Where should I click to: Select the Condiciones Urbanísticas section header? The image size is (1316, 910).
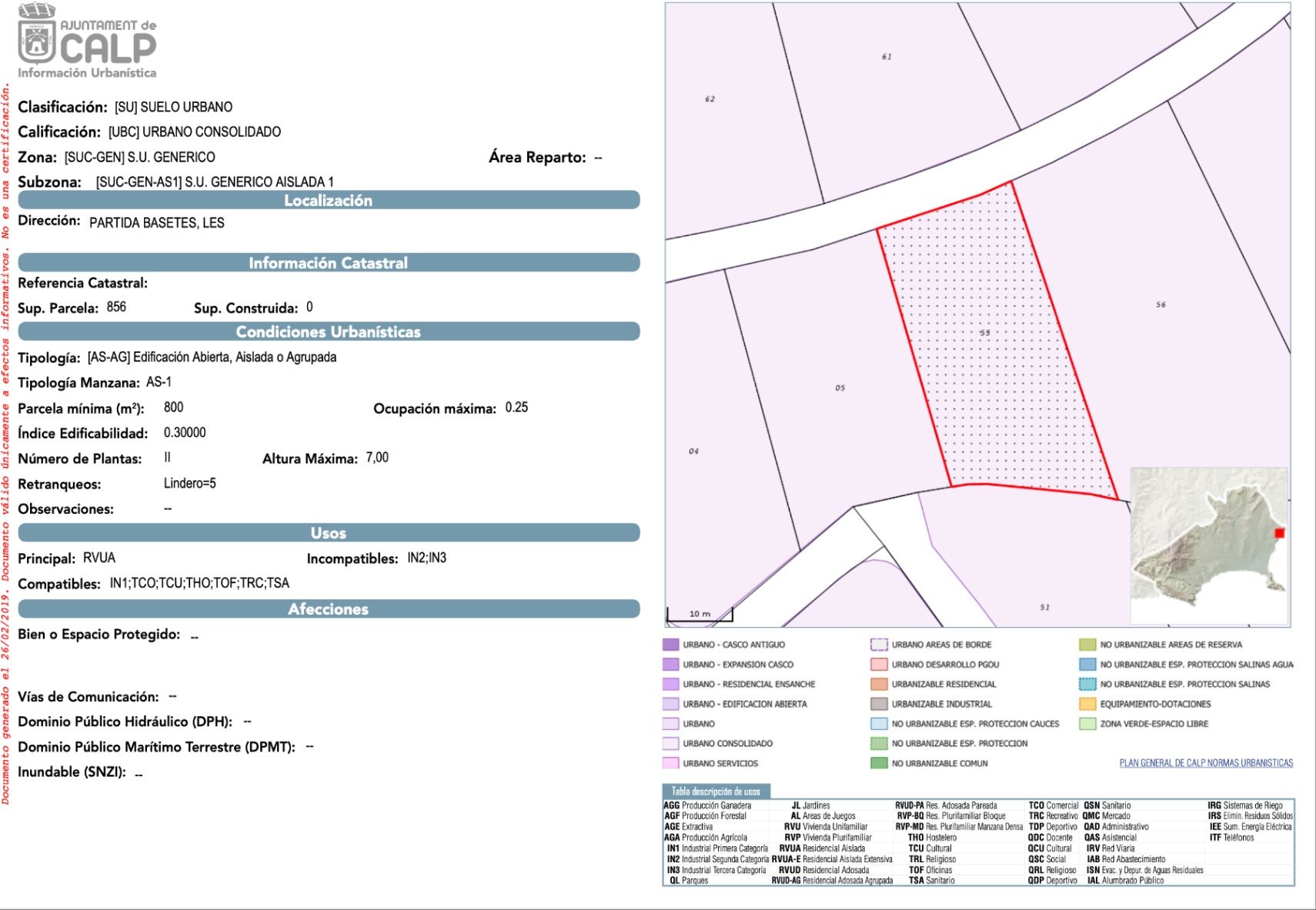coord(329,332)
